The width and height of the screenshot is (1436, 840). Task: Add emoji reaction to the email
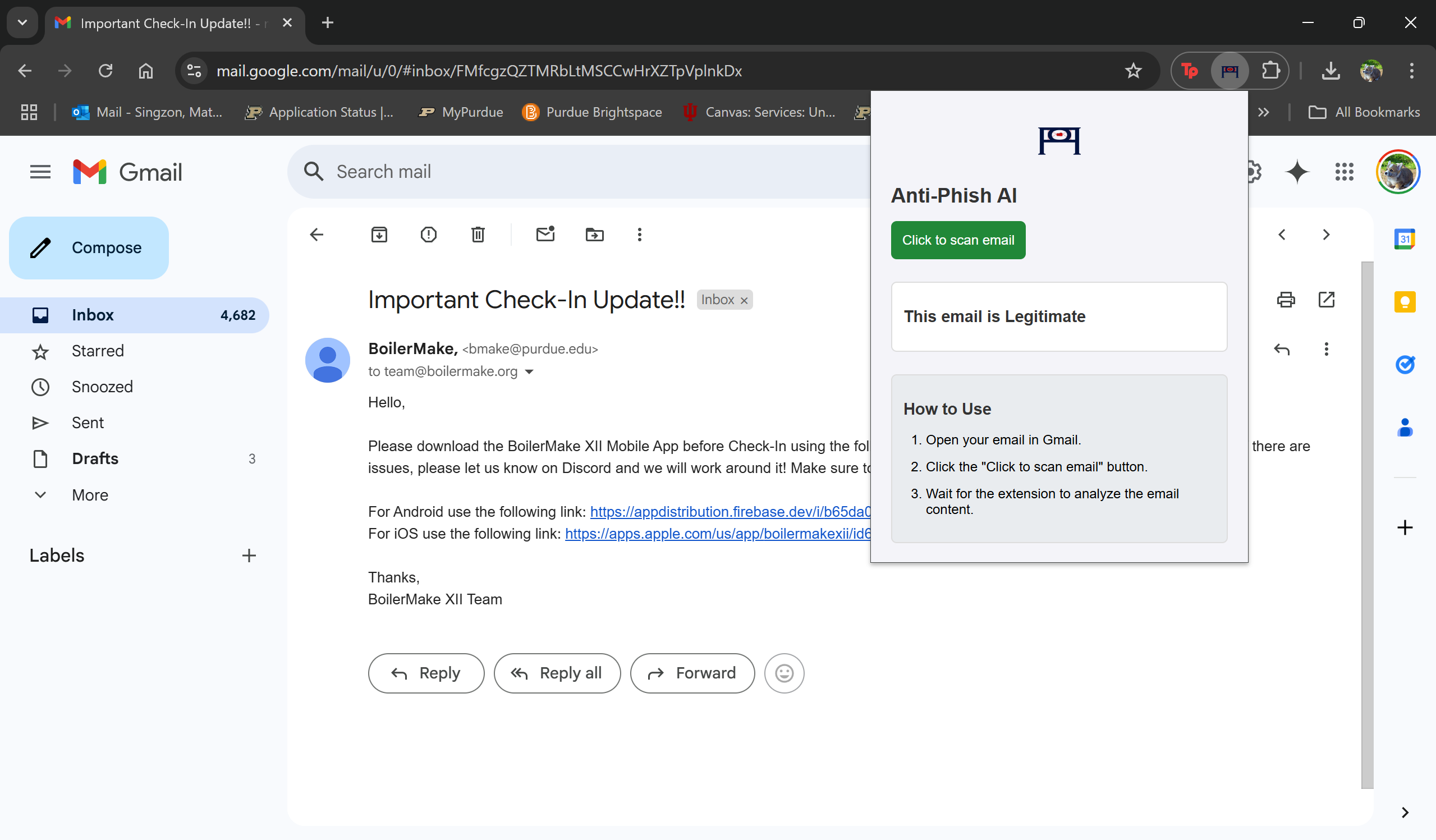[784, 673]
